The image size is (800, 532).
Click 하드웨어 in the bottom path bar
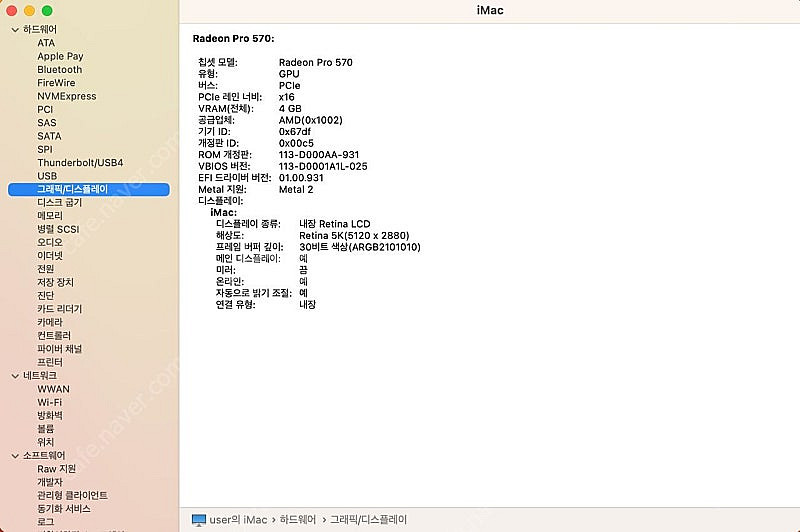[x=297, y=519]
